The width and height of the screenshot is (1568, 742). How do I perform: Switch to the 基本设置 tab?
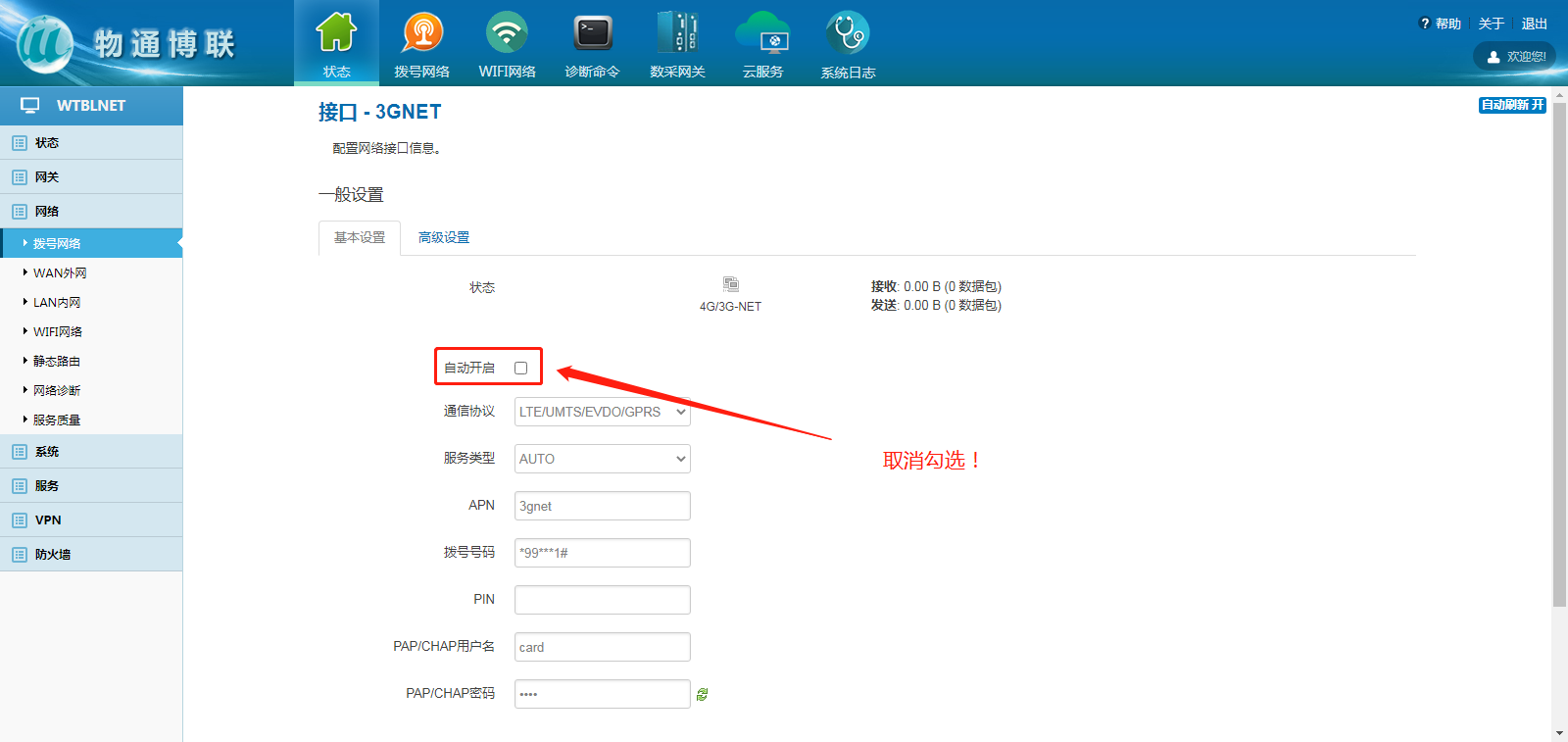360,238
